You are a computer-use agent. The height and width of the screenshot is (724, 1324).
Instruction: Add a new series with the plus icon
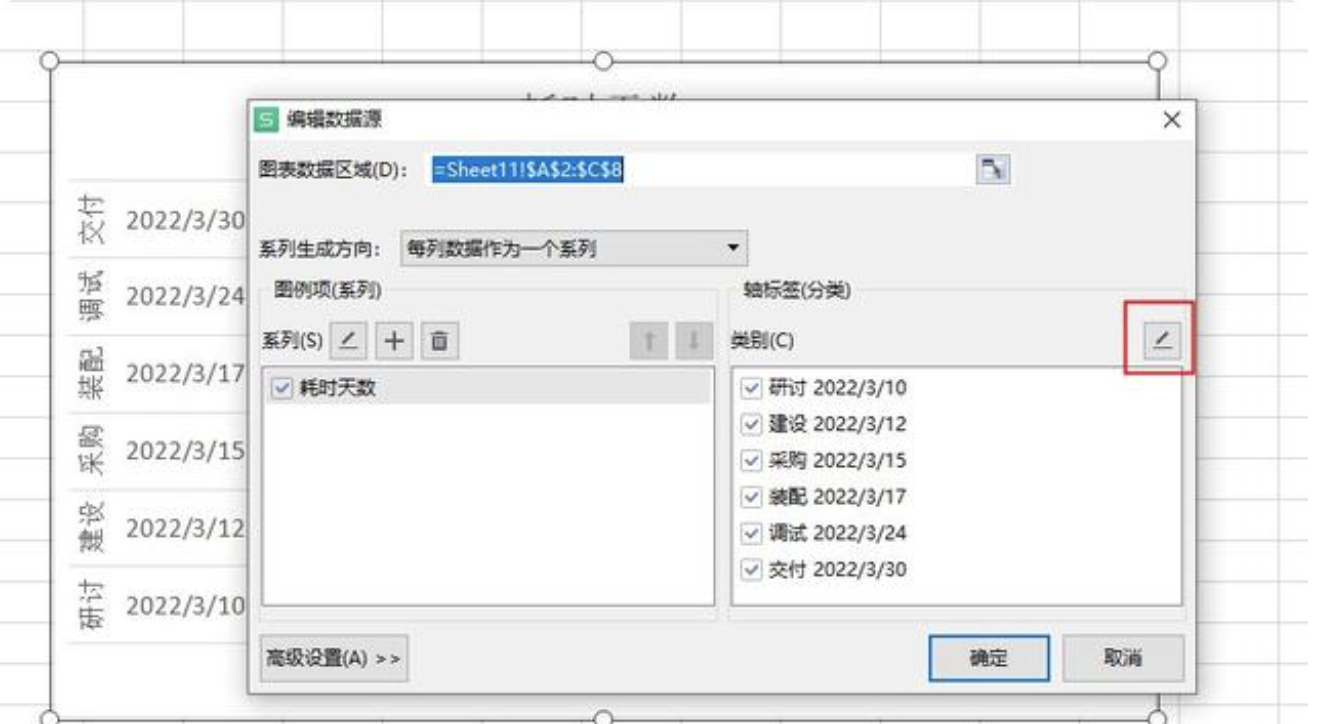click(394, 340)
